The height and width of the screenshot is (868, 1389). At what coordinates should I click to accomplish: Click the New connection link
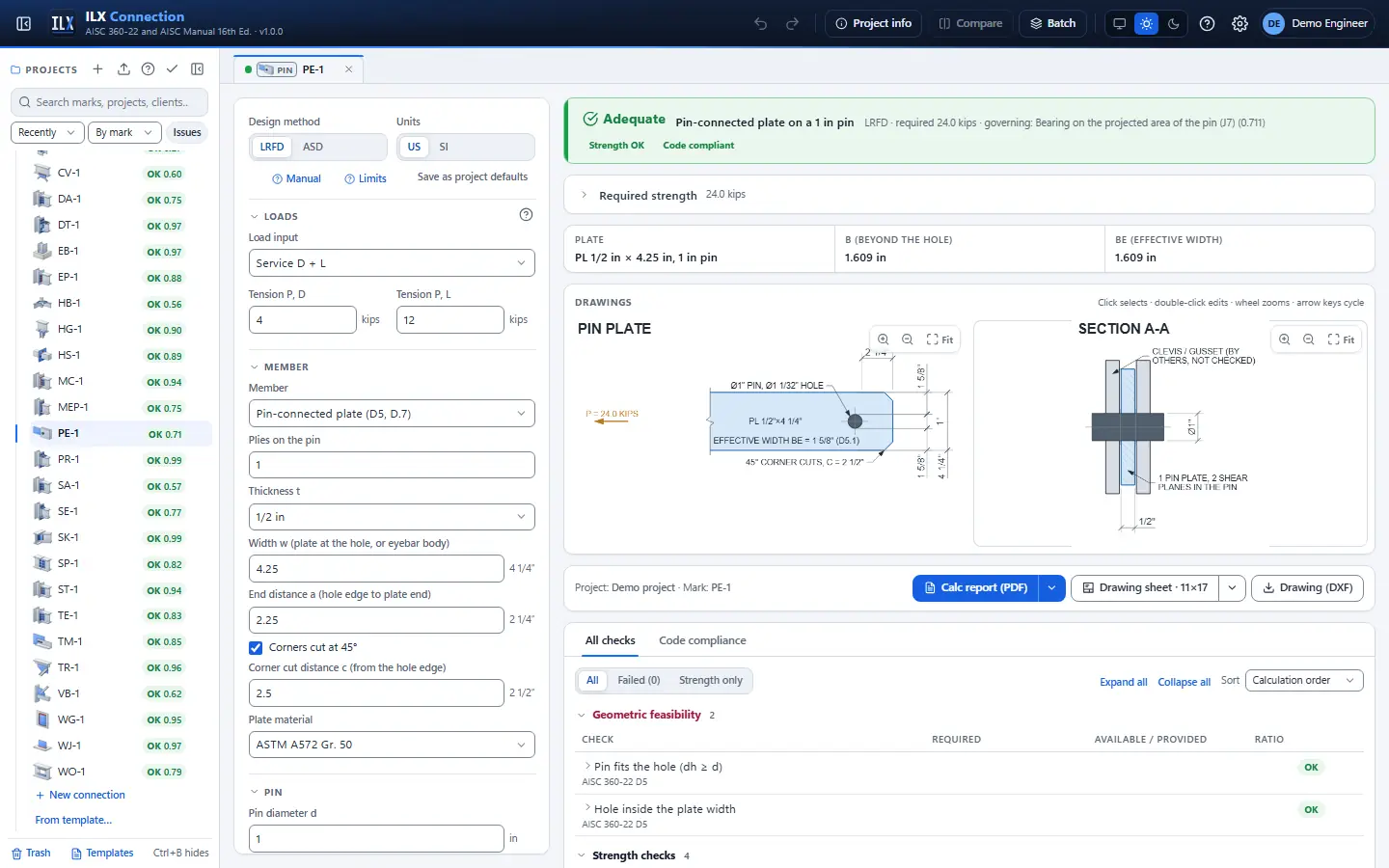80,795
